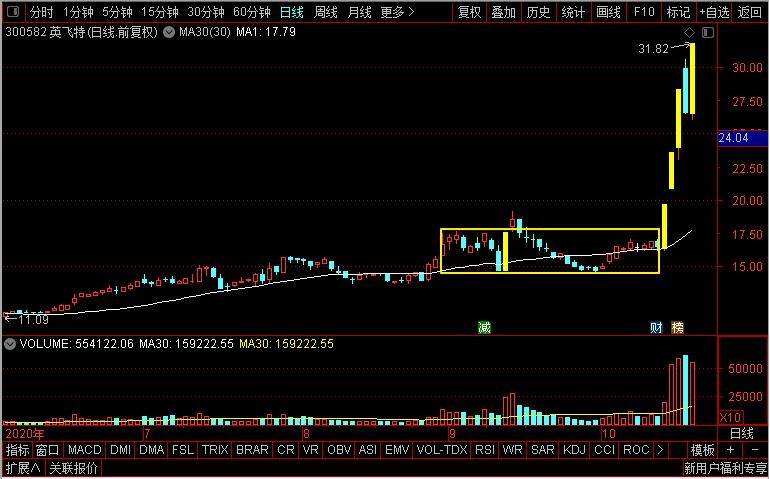Open 历史 history view
Viewport: 770px width, 479px height.
pyautogui.click(x=538, y=12)
